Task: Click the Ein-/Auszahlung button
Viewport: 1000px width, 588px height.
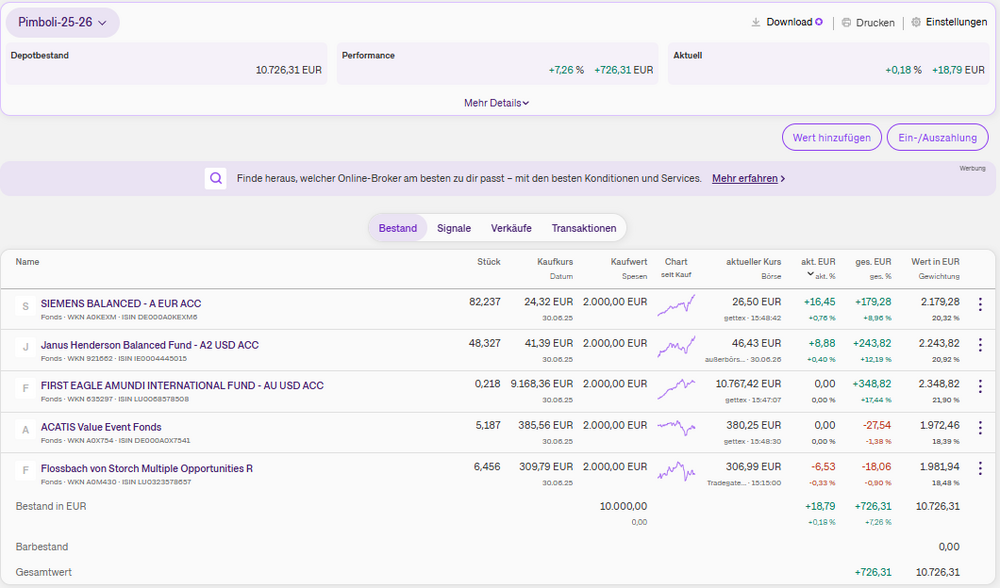Action: 938,138
